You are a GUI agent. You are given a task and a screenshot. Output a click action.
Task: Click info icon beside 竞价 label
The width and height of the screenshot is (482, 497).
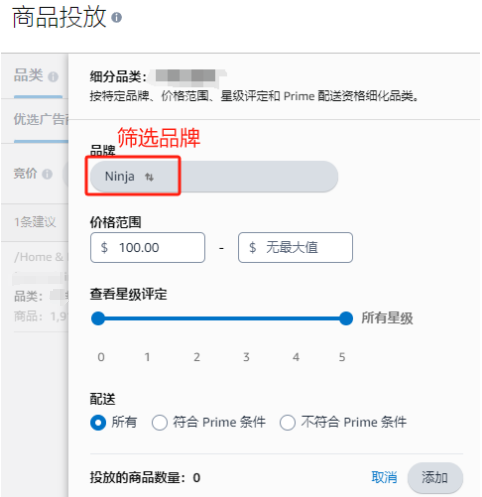point(47,174)
